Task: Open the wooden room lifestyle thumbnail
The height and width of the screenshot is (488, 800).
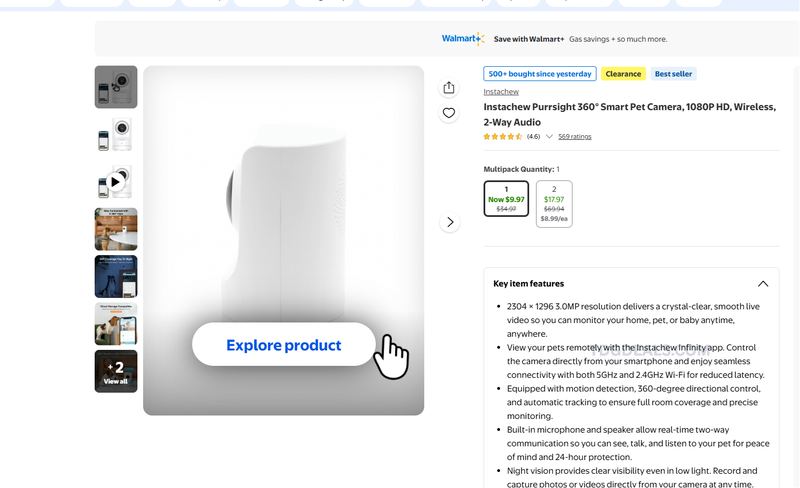Action: point(116,229)
